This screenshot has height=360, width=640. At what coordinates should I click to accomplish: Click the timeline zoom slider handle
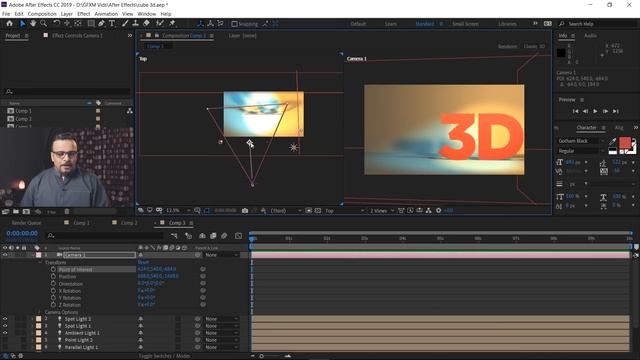point(262,356)
